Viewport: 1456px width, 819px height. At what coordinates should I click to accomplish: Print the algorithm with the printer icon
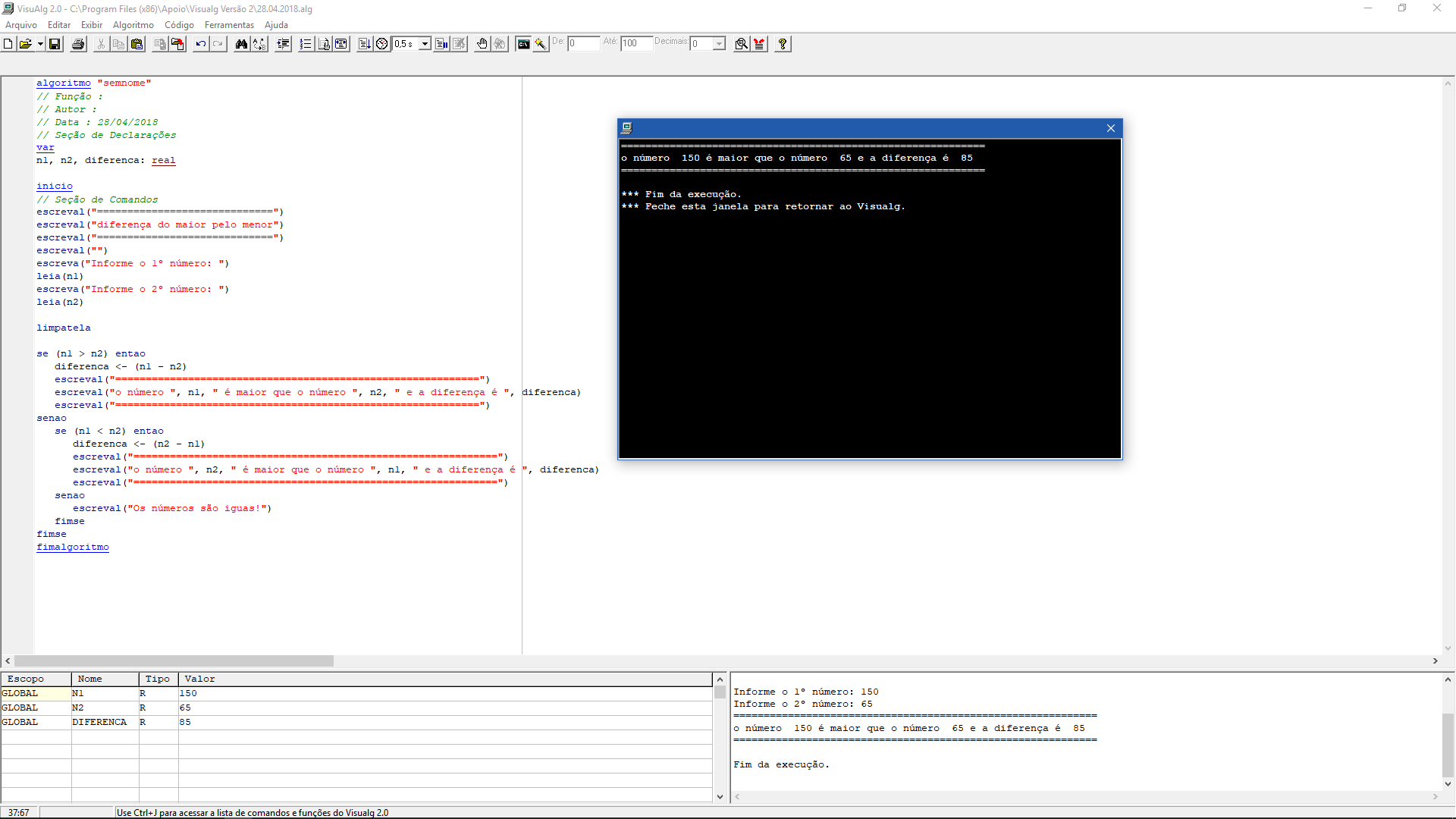click(78, 44)
